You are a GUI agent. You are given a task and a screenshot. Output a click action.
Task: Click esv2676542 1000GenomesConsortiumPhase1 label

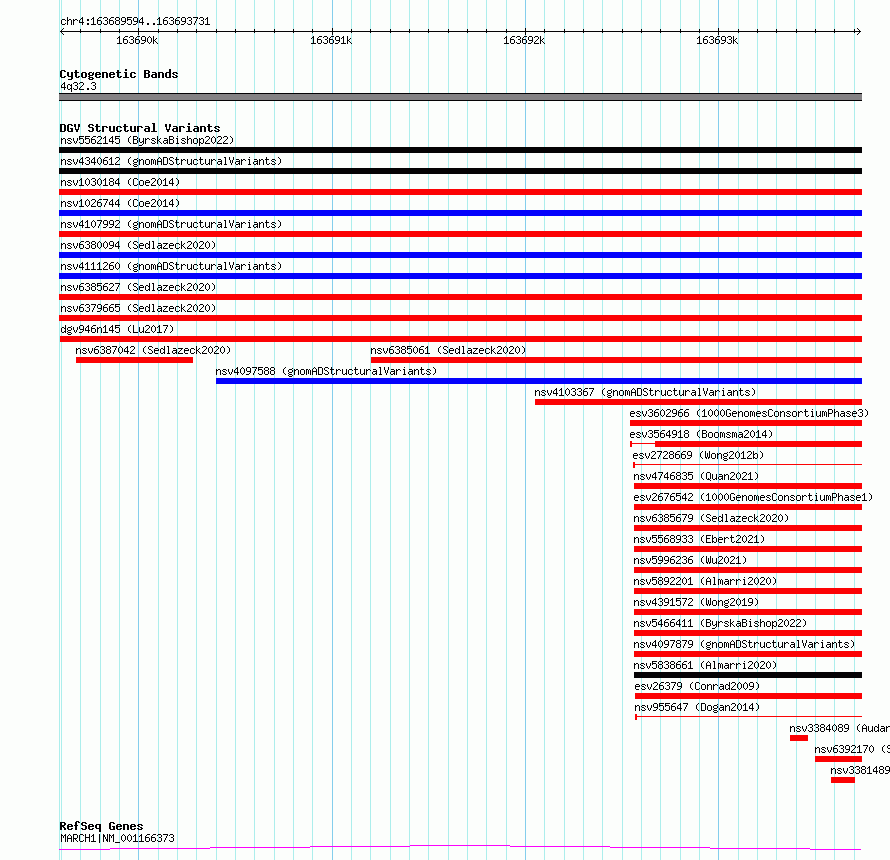click(x=753, y=497)
